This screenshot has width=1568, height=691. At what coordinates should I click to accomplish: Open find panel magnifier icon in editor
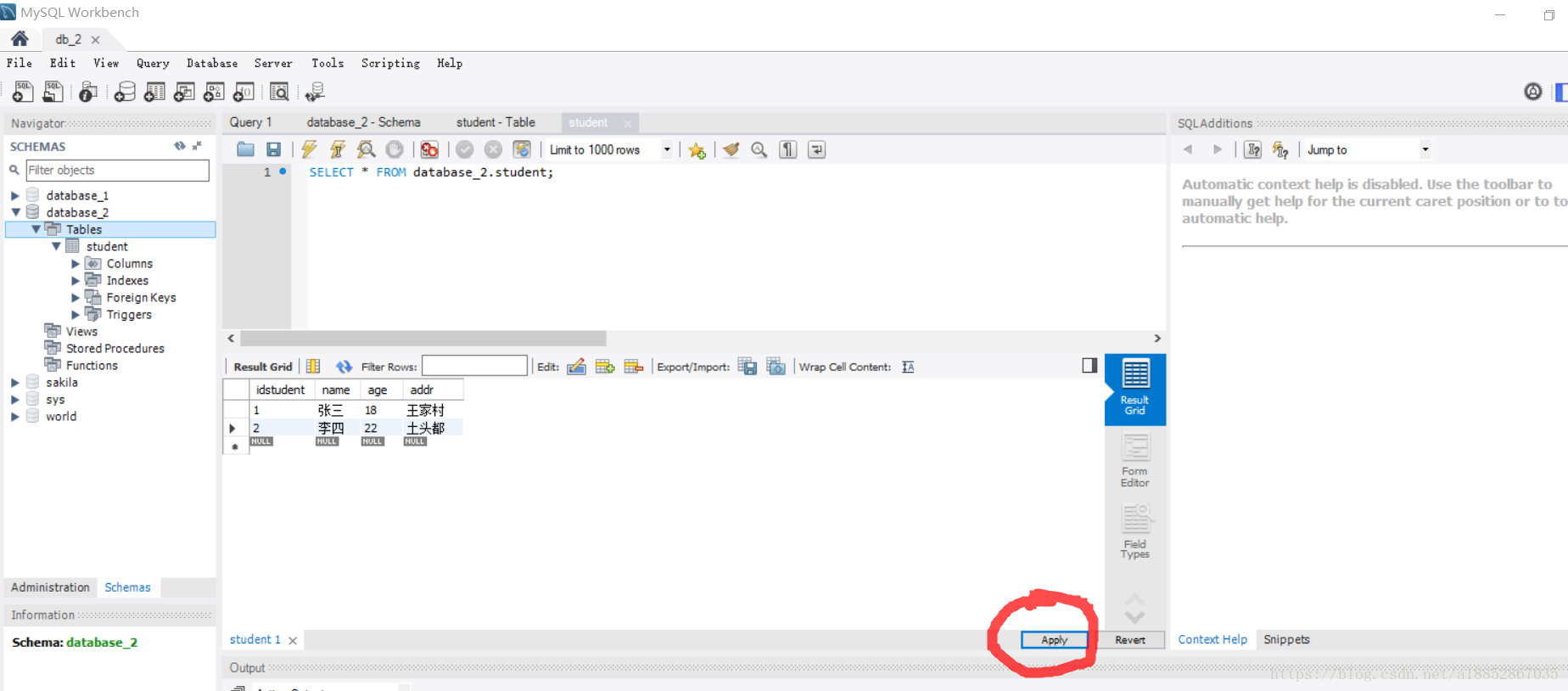tap(759, 149)
